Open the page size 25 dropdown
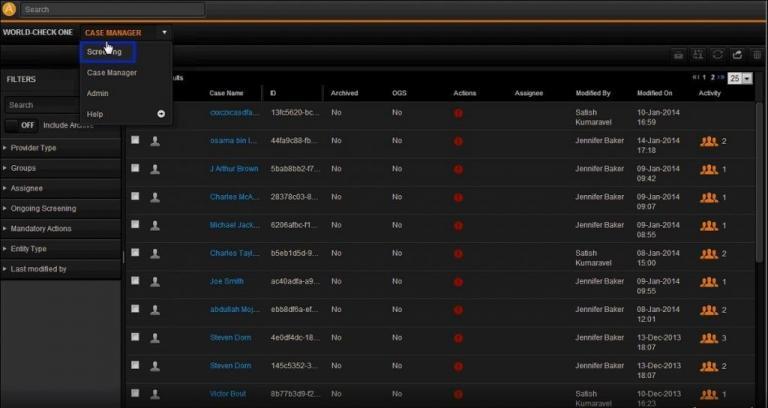 tap(740, 78)
